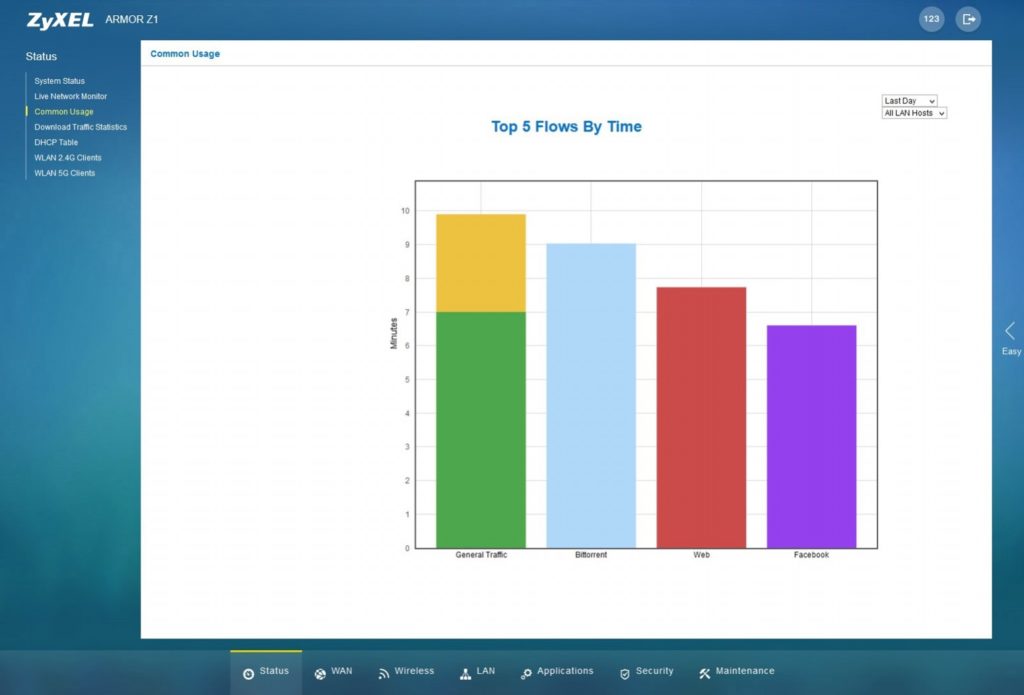Screen dimensions: 1024x695
Task: Open System Status in the sidebar
Action: (x=60, y=81)
